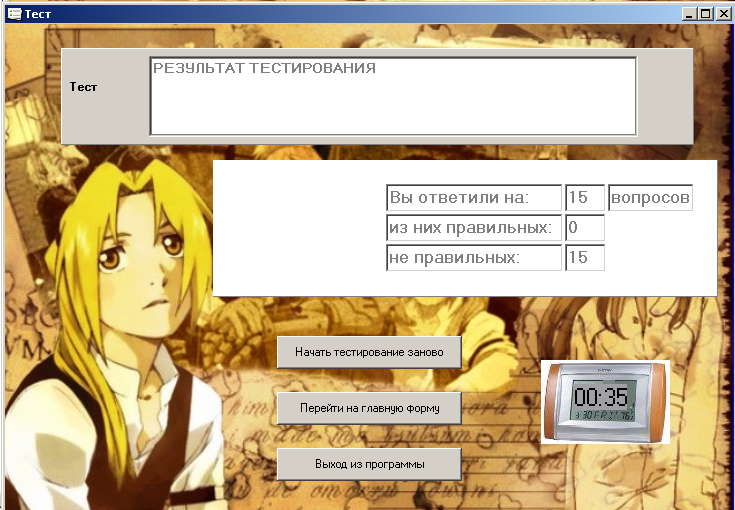The image size is (735, 510).
Task: Click the bold 'Тест' label
Action: pos(83,87)
